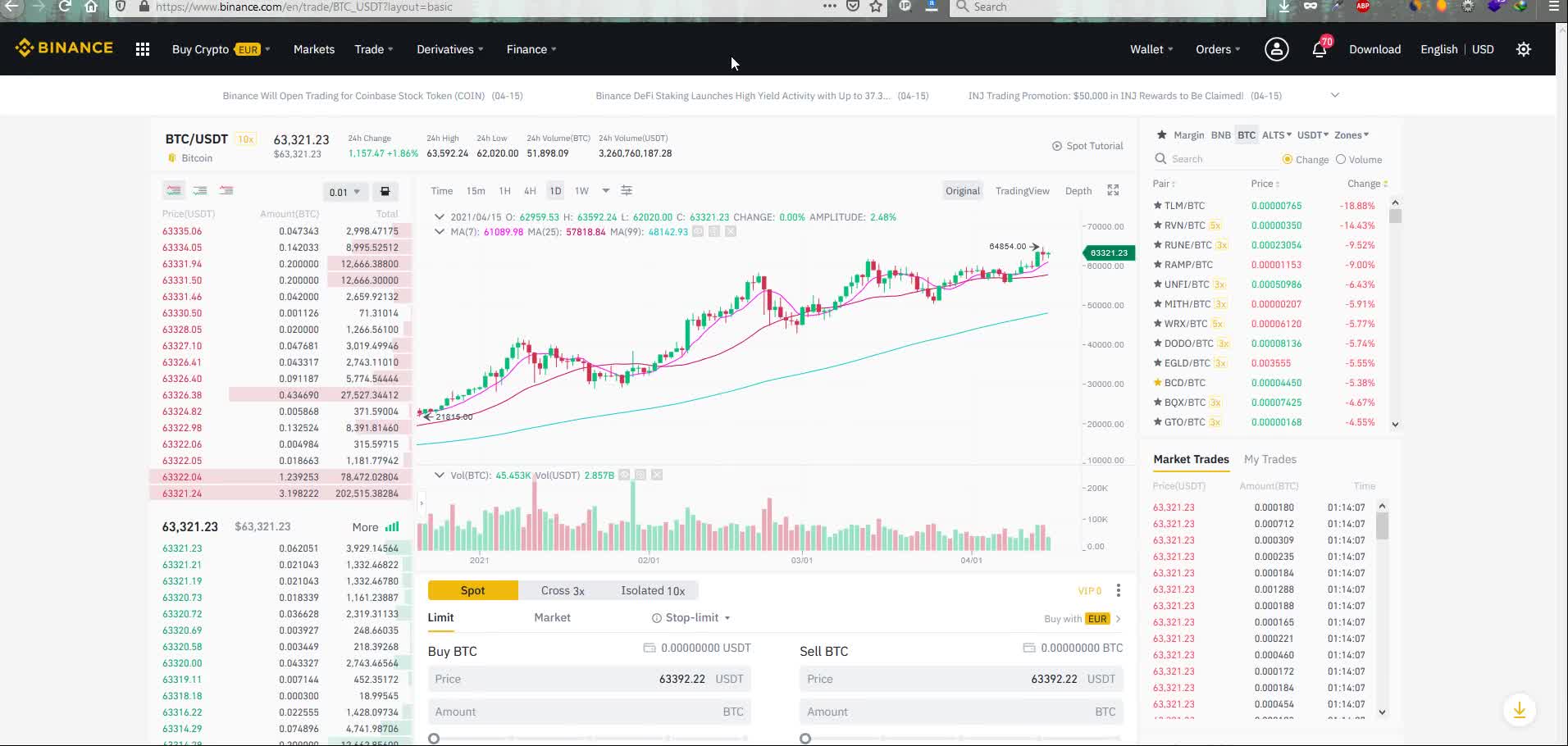Image resolution: width=1568 pixels, height=746 pixels.
Task: Open the 0.01 price grouping dropdown
Action: pos(344,192)
